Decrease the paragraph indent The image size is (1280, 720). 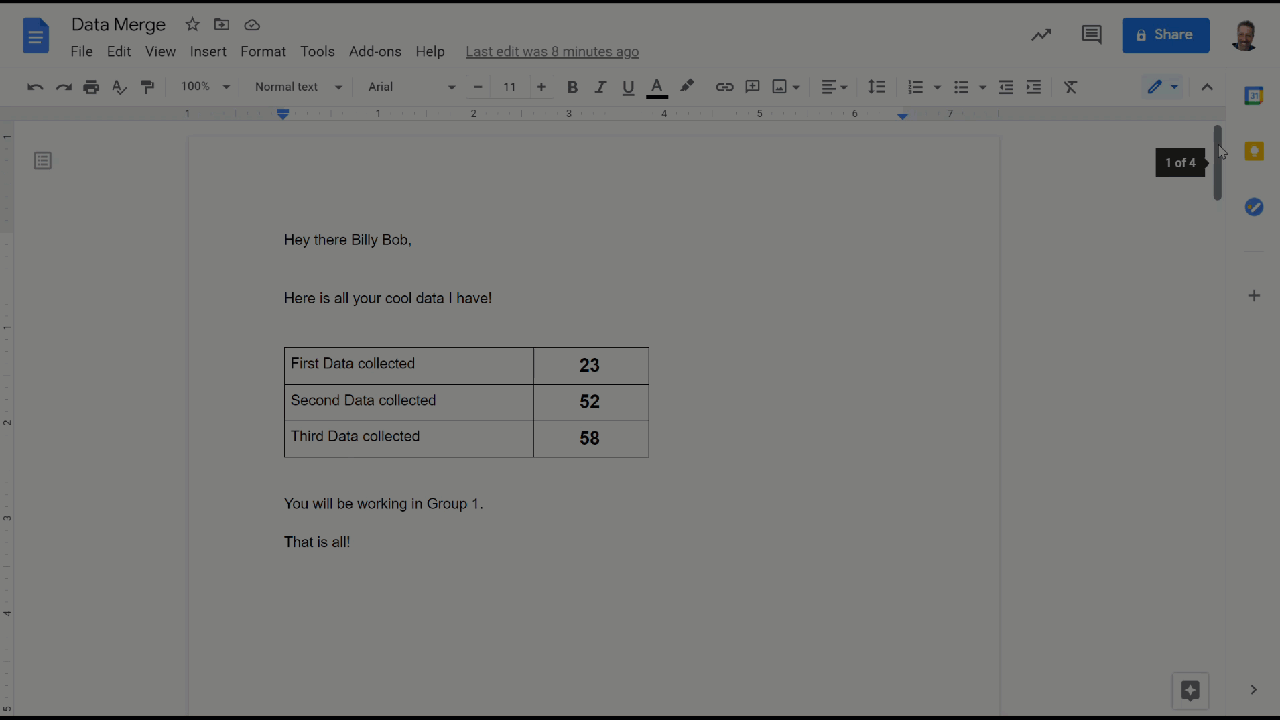[1006, 87]
